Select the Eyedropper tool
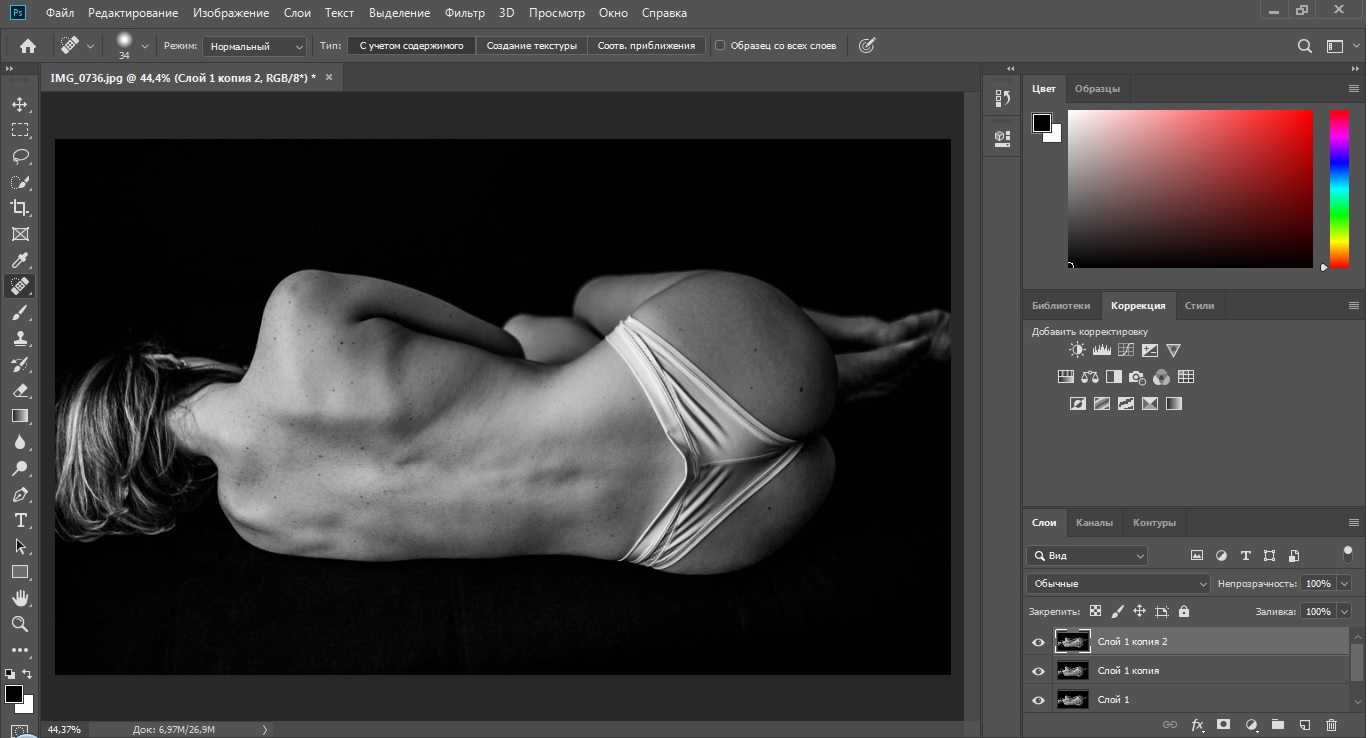Screen dimensions: 1368x738 (x=20, y=260)
